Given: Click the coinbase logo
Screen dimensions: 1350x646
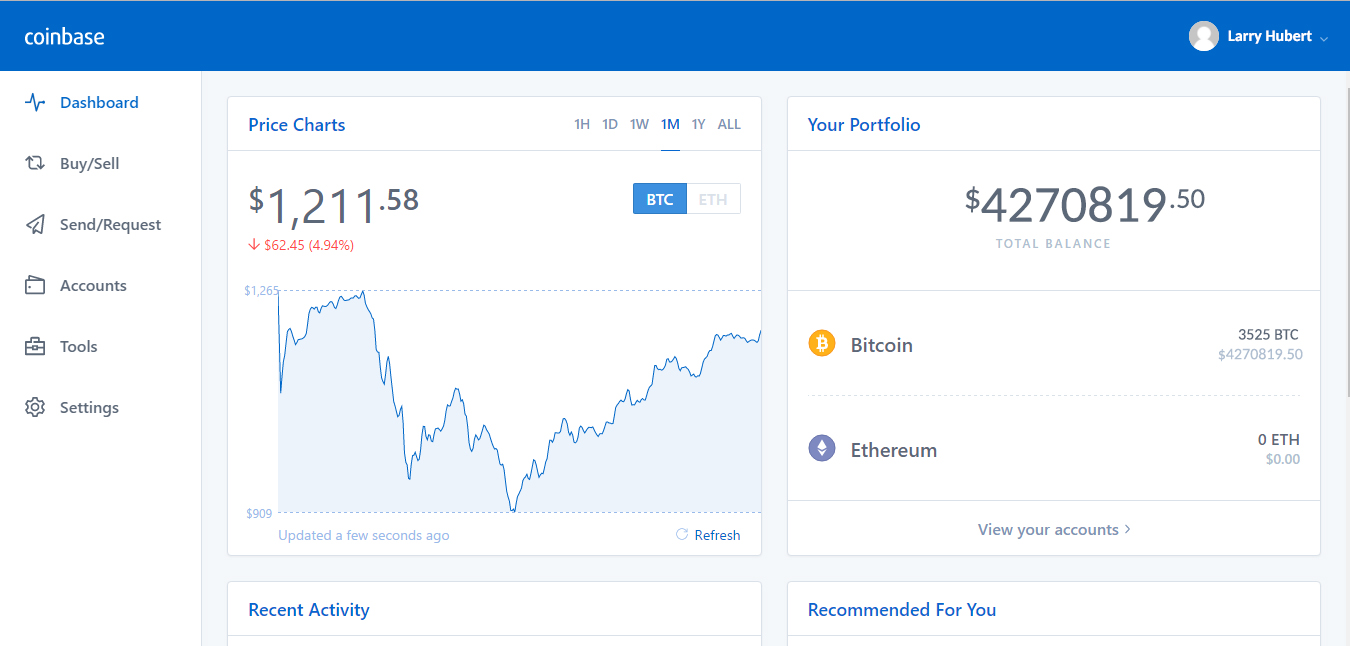Looking at the screenshot, I should [x=65, y=37].
